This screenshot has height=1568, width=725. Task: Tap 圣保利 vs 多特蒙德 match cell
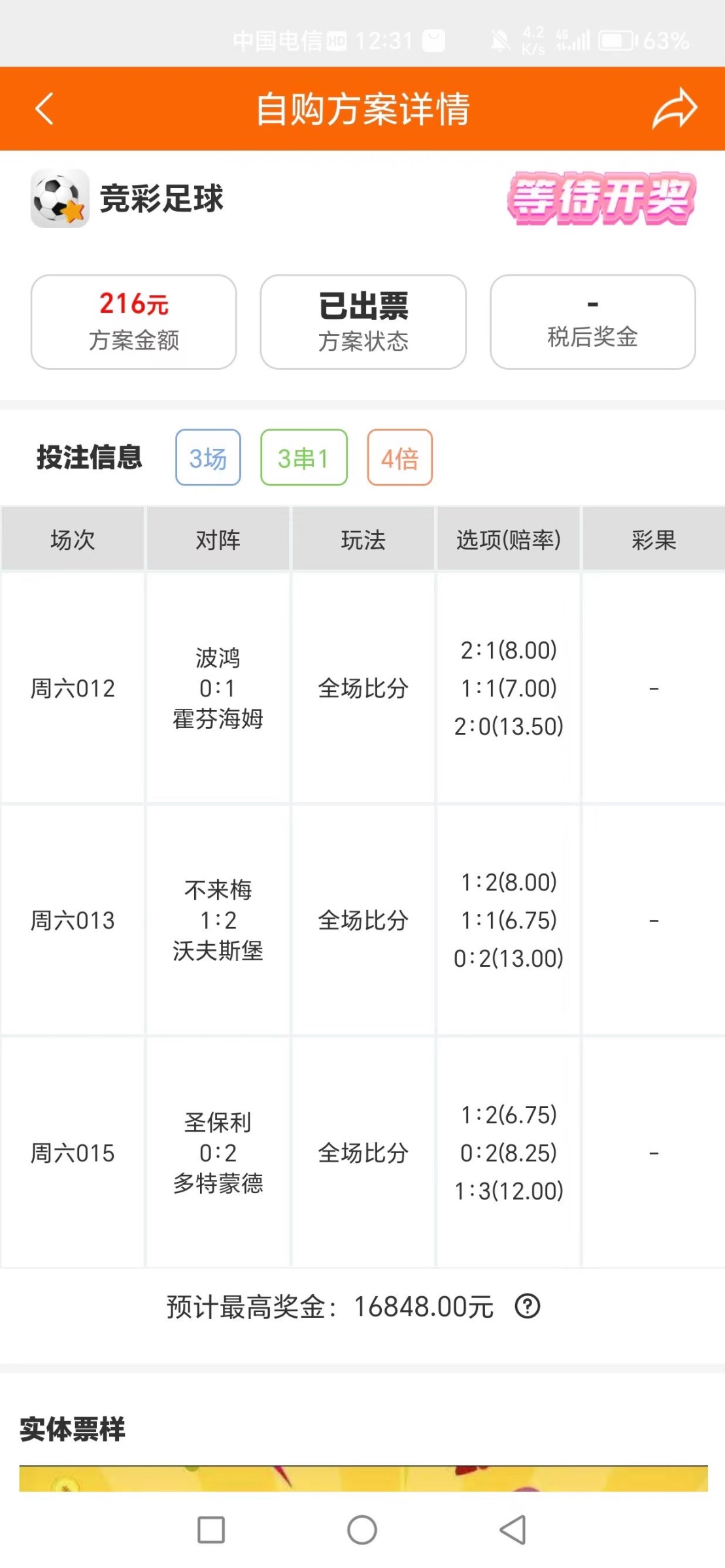click(x=218, y=1152)
